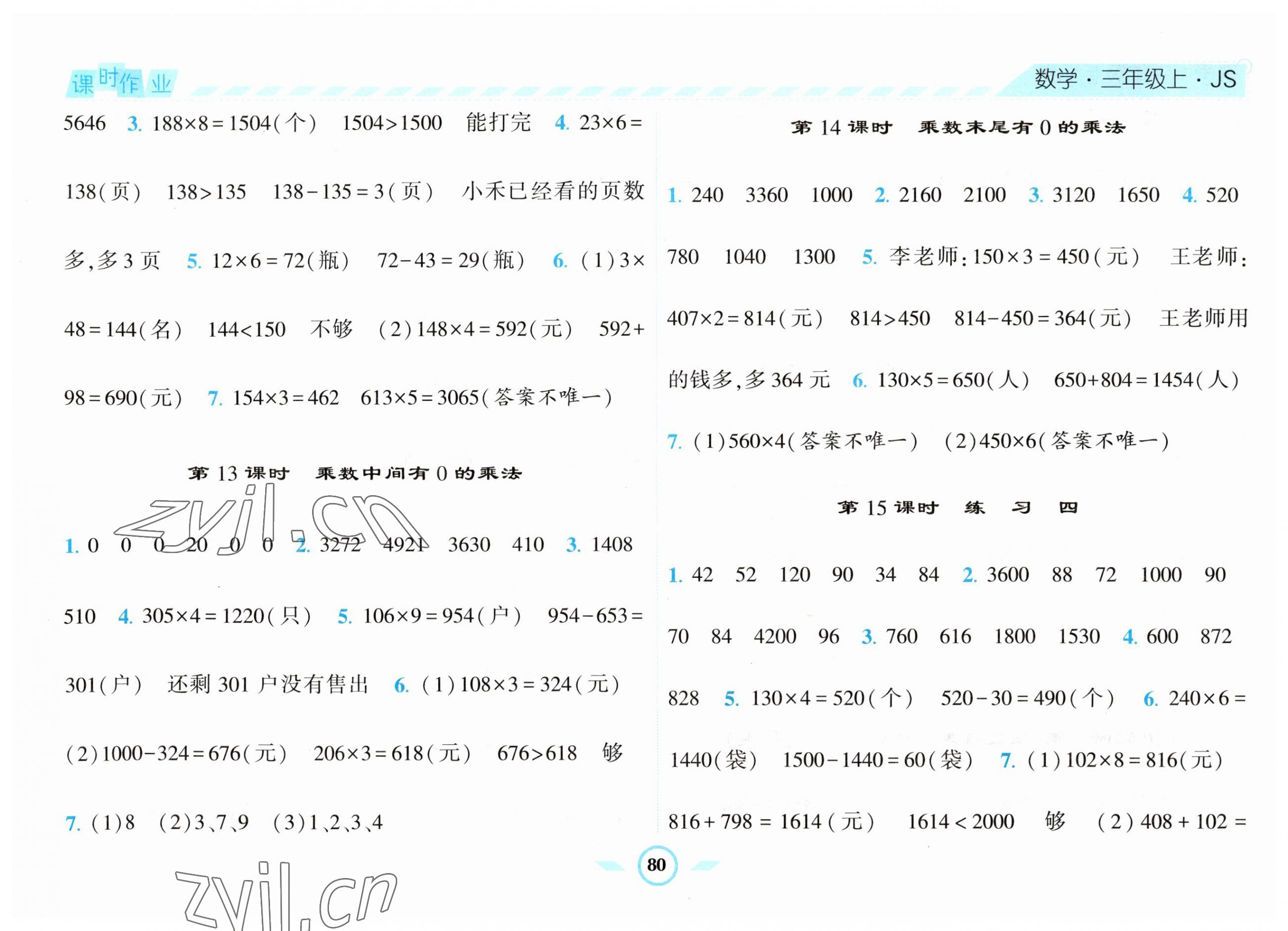
Task: Click the text '(1)102×8=816(元)'
Action: 1125,760
